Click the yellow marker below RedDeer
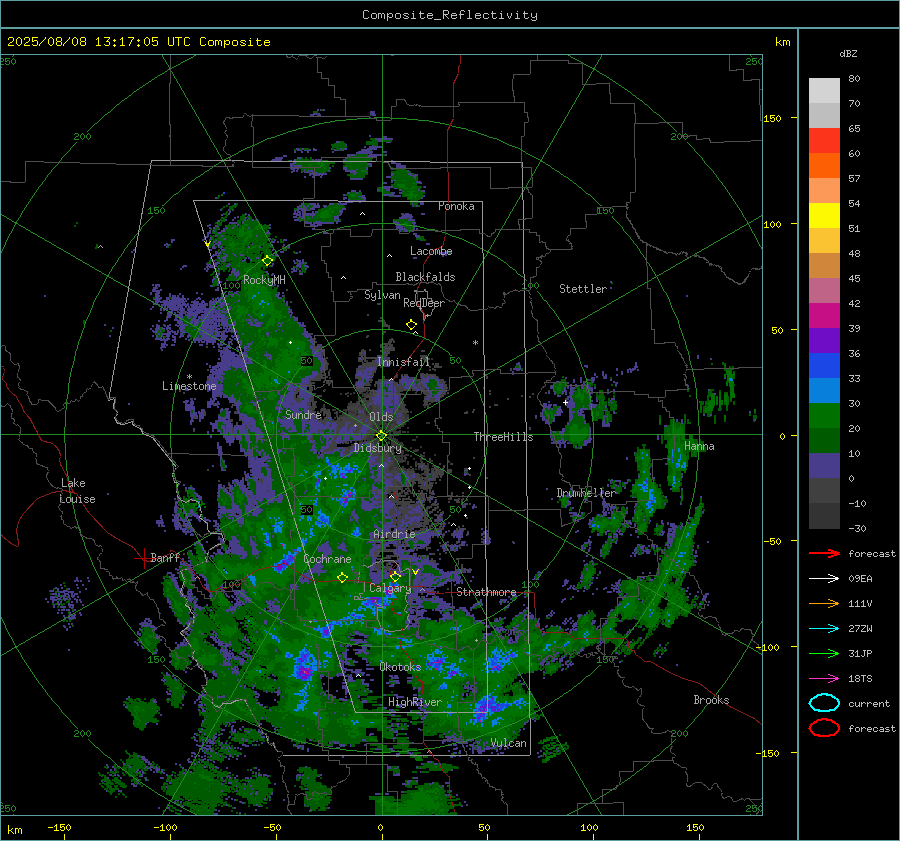 (x=412, y=325)
